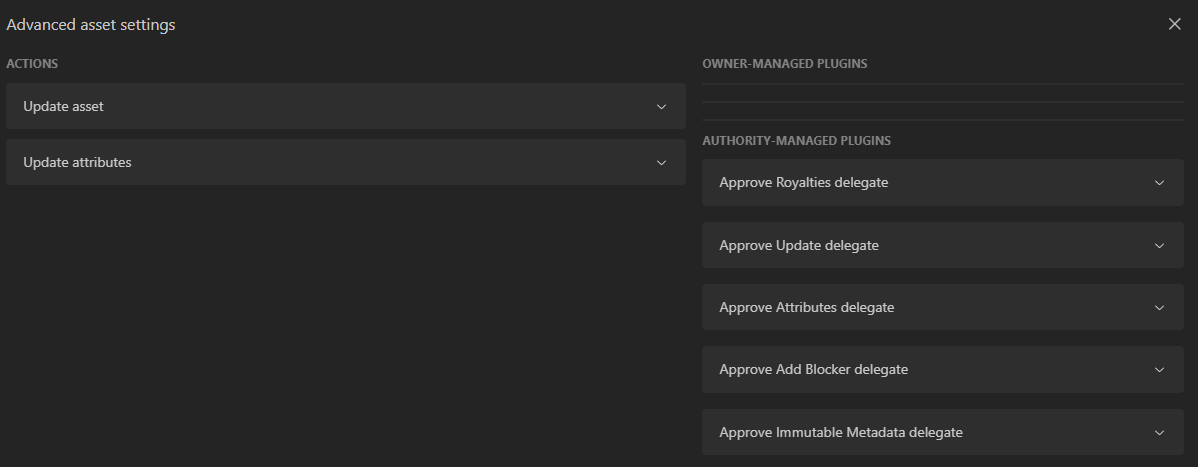Click chevron beside Approve Attributes delegate
This screenshot has width=1198, height=467.
point(1159,308)
